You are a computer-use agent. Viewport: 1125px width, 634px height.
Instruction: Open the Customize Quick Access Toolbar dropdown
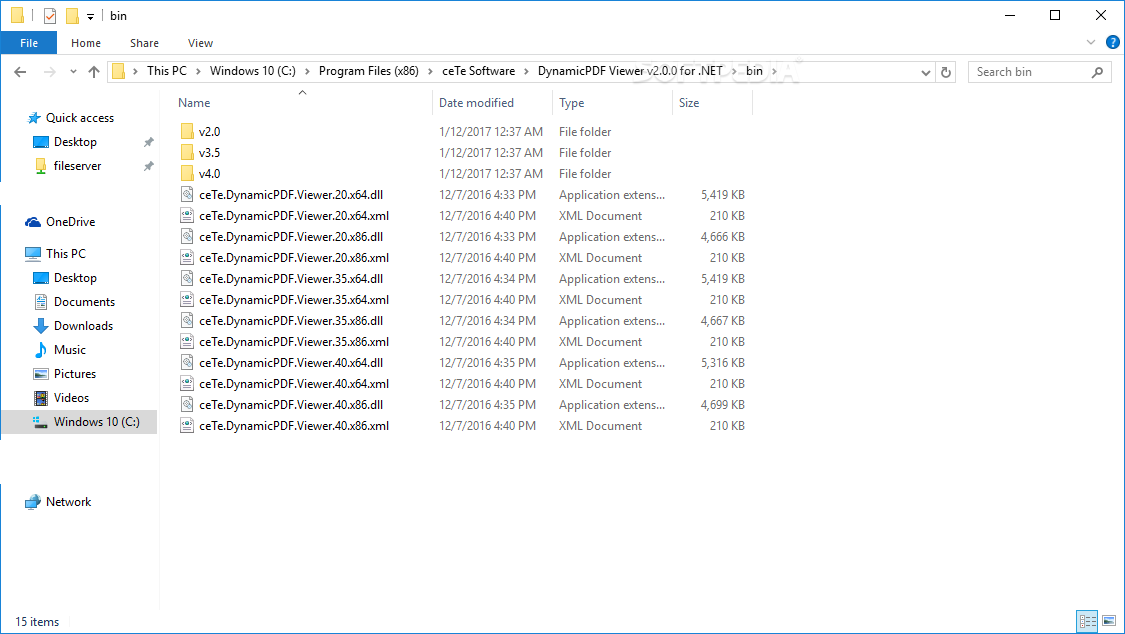tap(90, 16)
